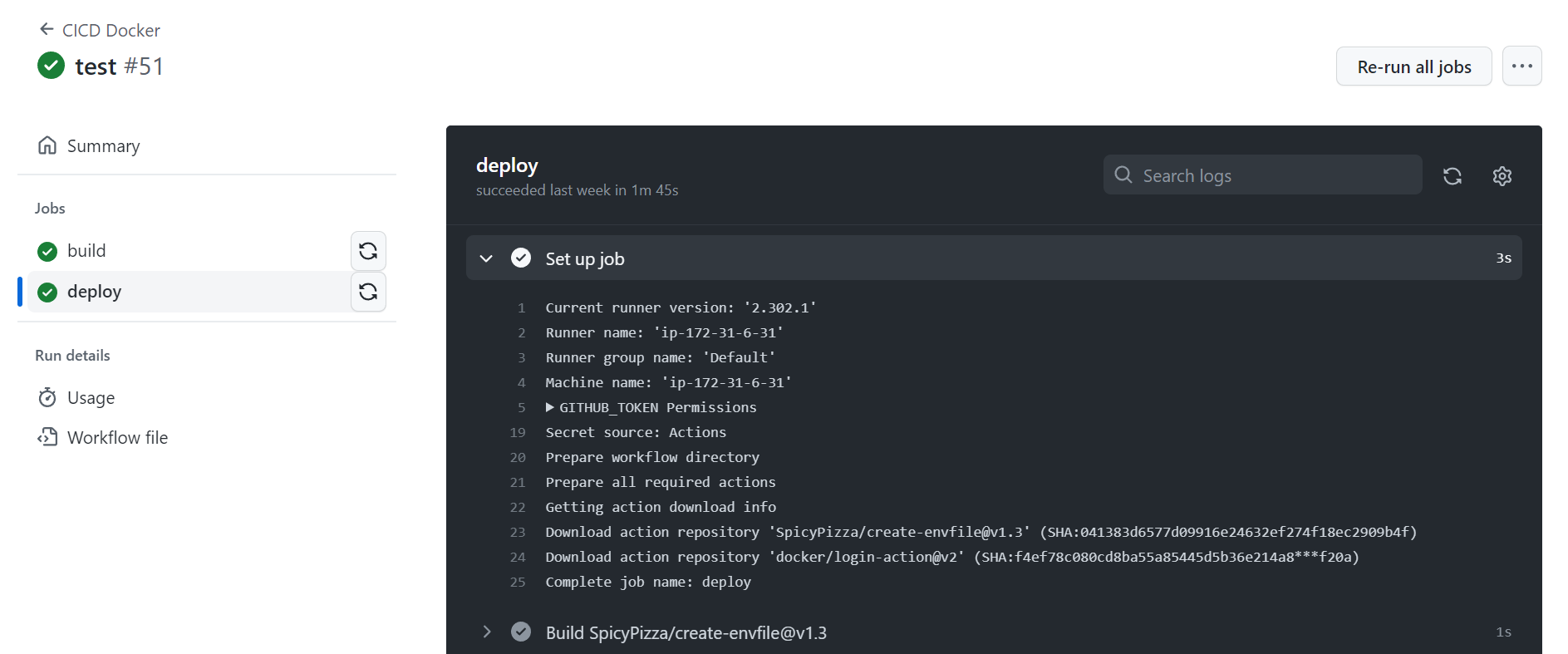Viewport: 1568px width, 654px height.
Task: Re-run the deploy job with its refresh icon
Action: (x=368, y=292)
